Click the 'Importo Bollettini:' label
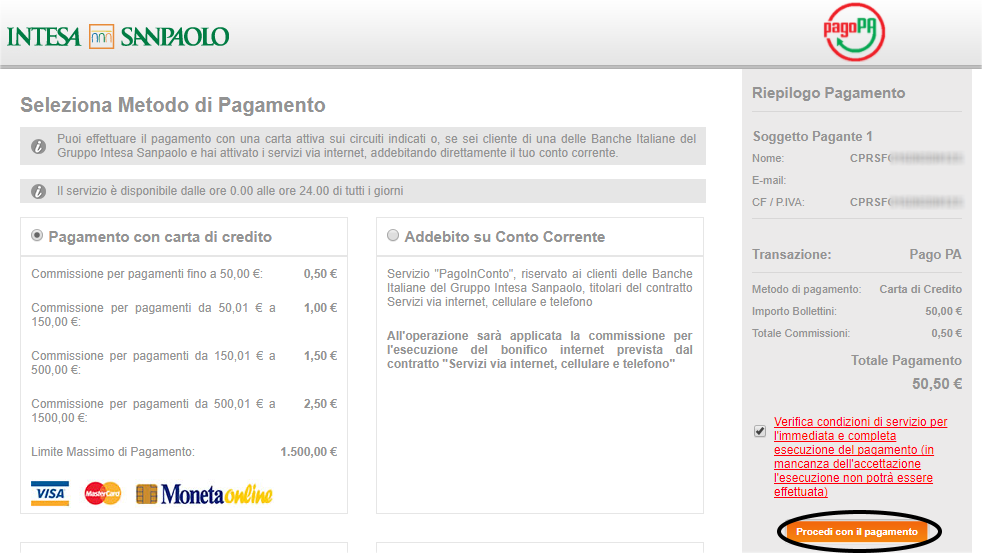This screenshot has width=982, height=553. pos(794,311)
